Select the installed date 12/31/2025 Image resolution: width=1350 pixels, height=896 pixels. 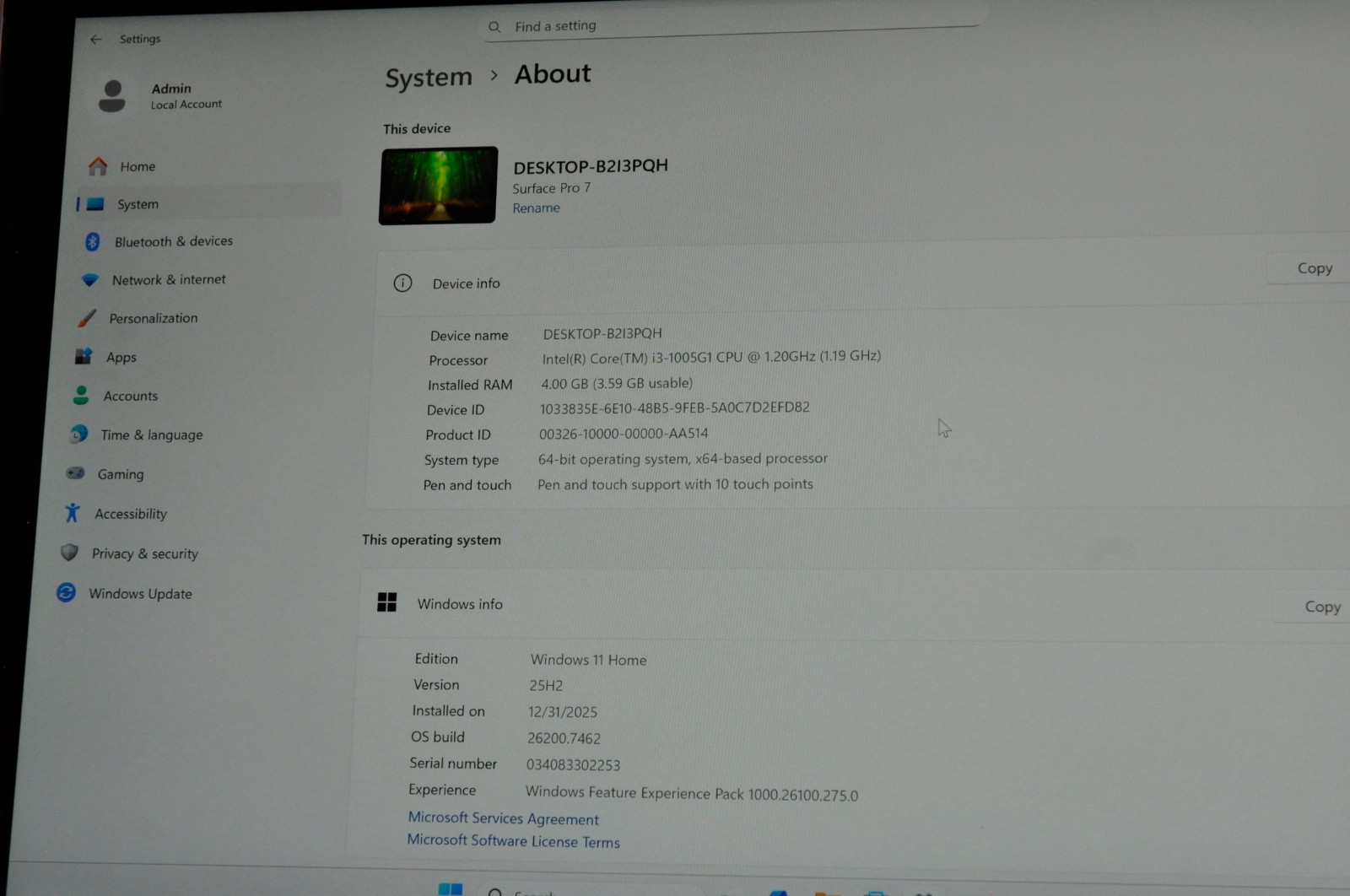coord(563,712)
